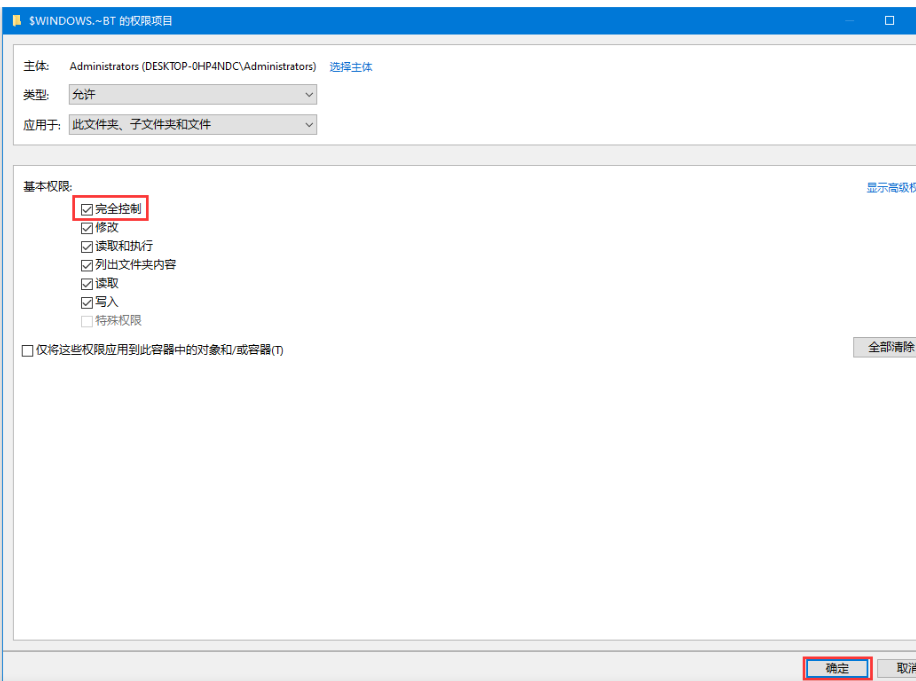
Task: Open the 显示高级权限 link
Action: coord(890,188)
